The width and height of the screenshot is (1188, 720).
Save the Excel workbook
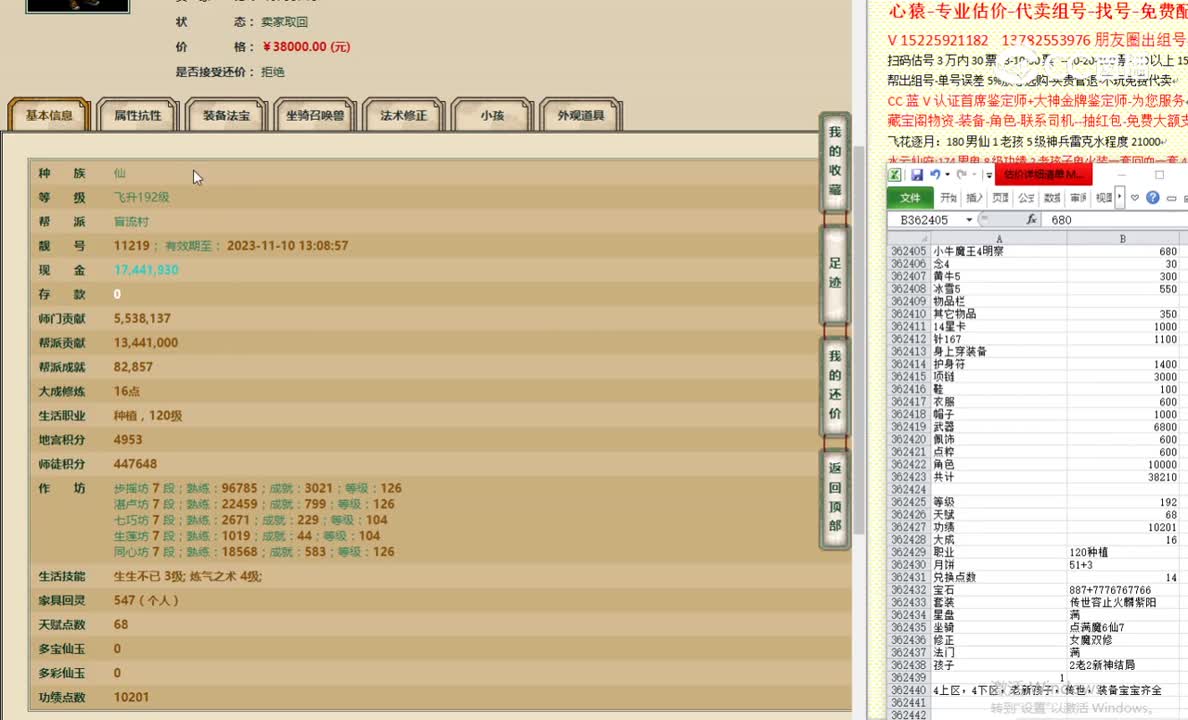(918, 175)
